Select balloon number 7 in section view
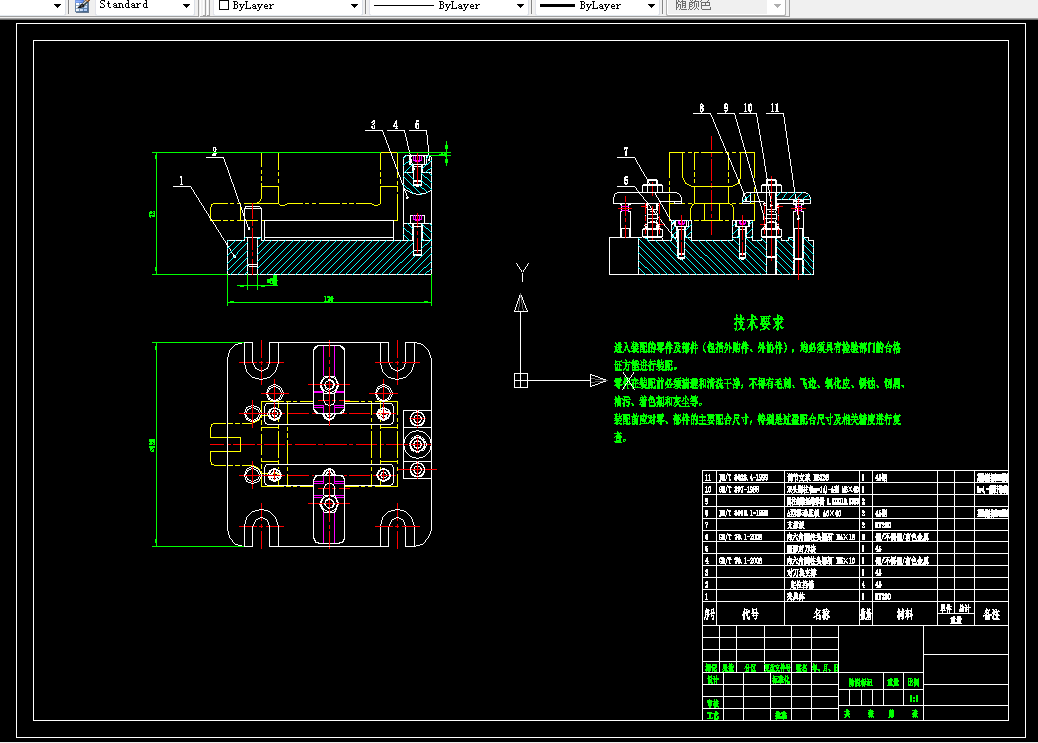This screenshot has width=1038, height=743. pyautogui.click(x=626, y=152)
